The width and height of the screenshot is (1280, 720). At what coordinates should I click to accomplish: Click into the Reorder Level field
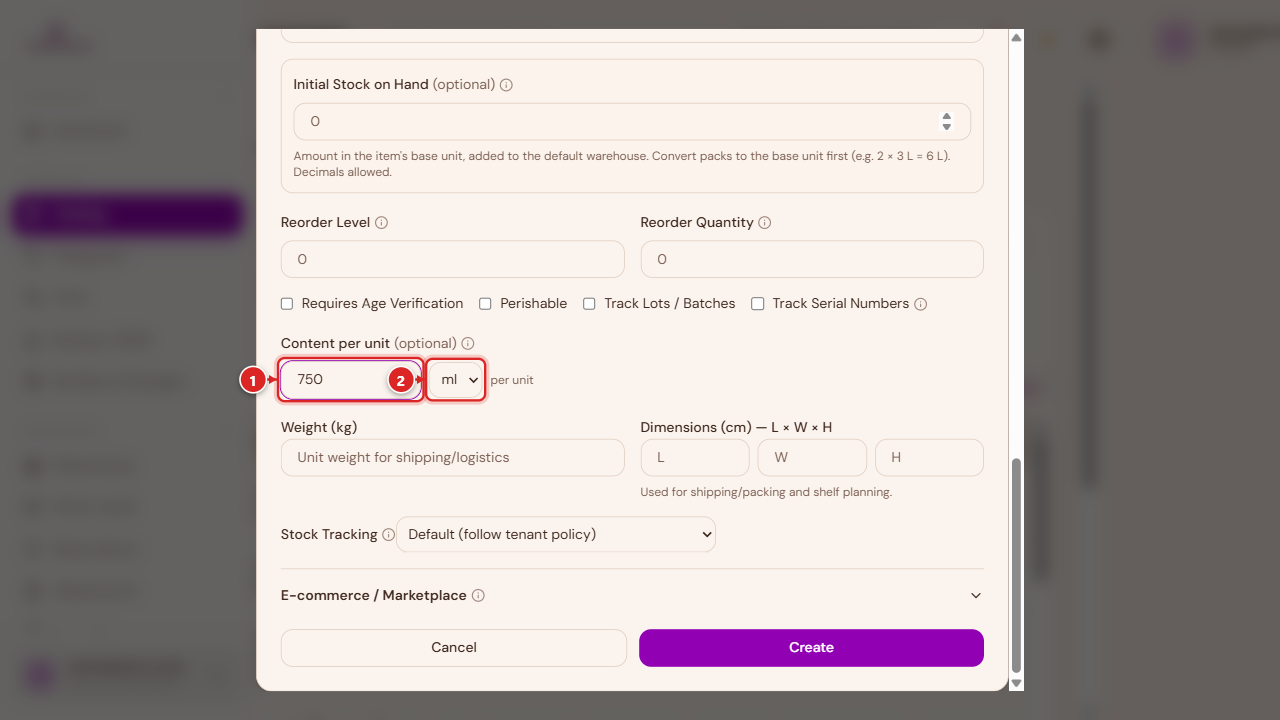[x=453, y=259]
